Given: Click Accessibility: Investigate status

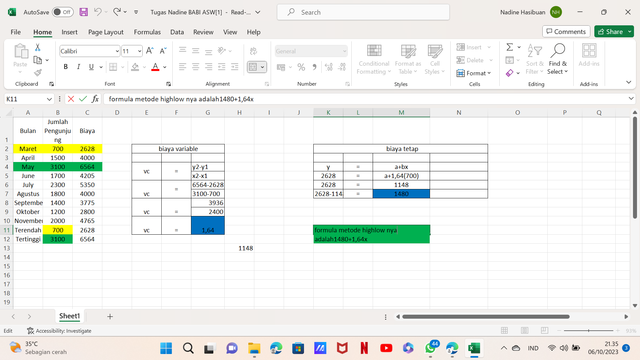Looking at the screenshot, I should coord(59,331).
